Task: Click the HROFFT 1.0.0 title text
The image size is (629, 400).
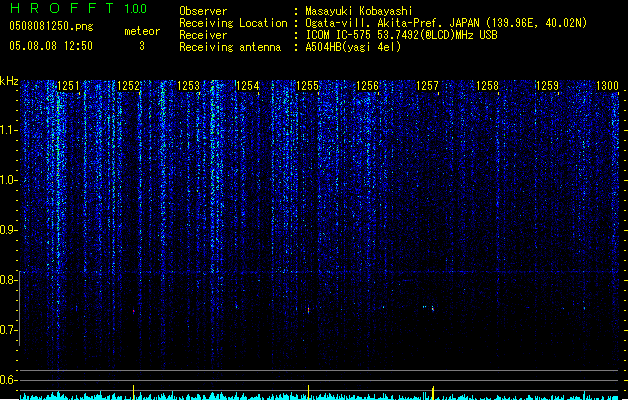Action: tap(78, 8)
